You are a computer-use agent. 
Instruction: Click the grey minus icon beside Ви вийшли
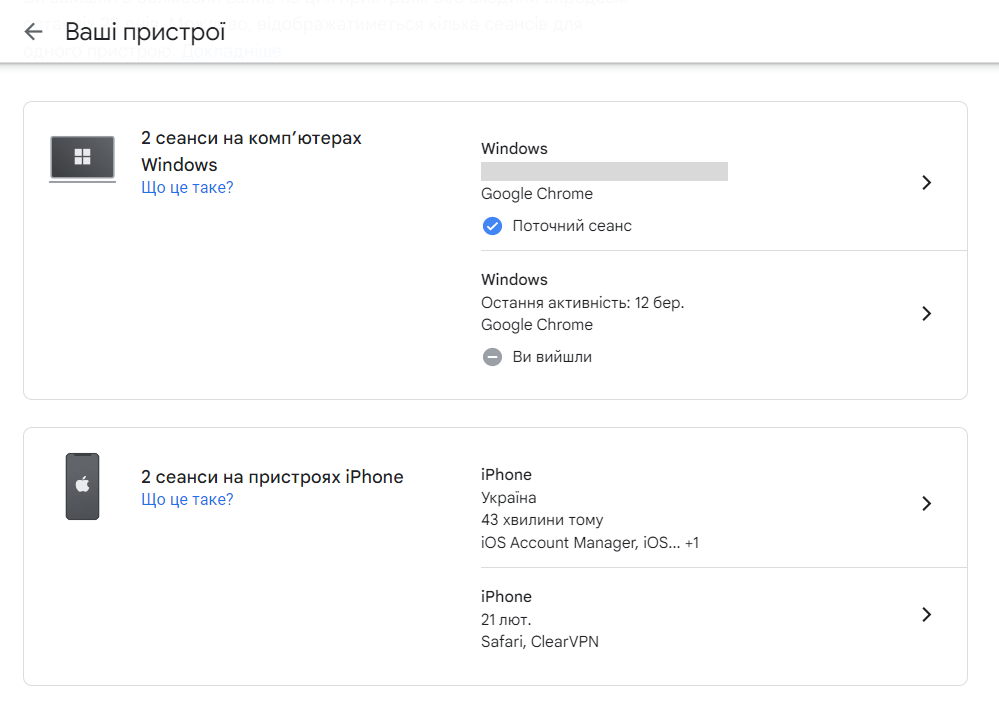[x=492, y=357]
